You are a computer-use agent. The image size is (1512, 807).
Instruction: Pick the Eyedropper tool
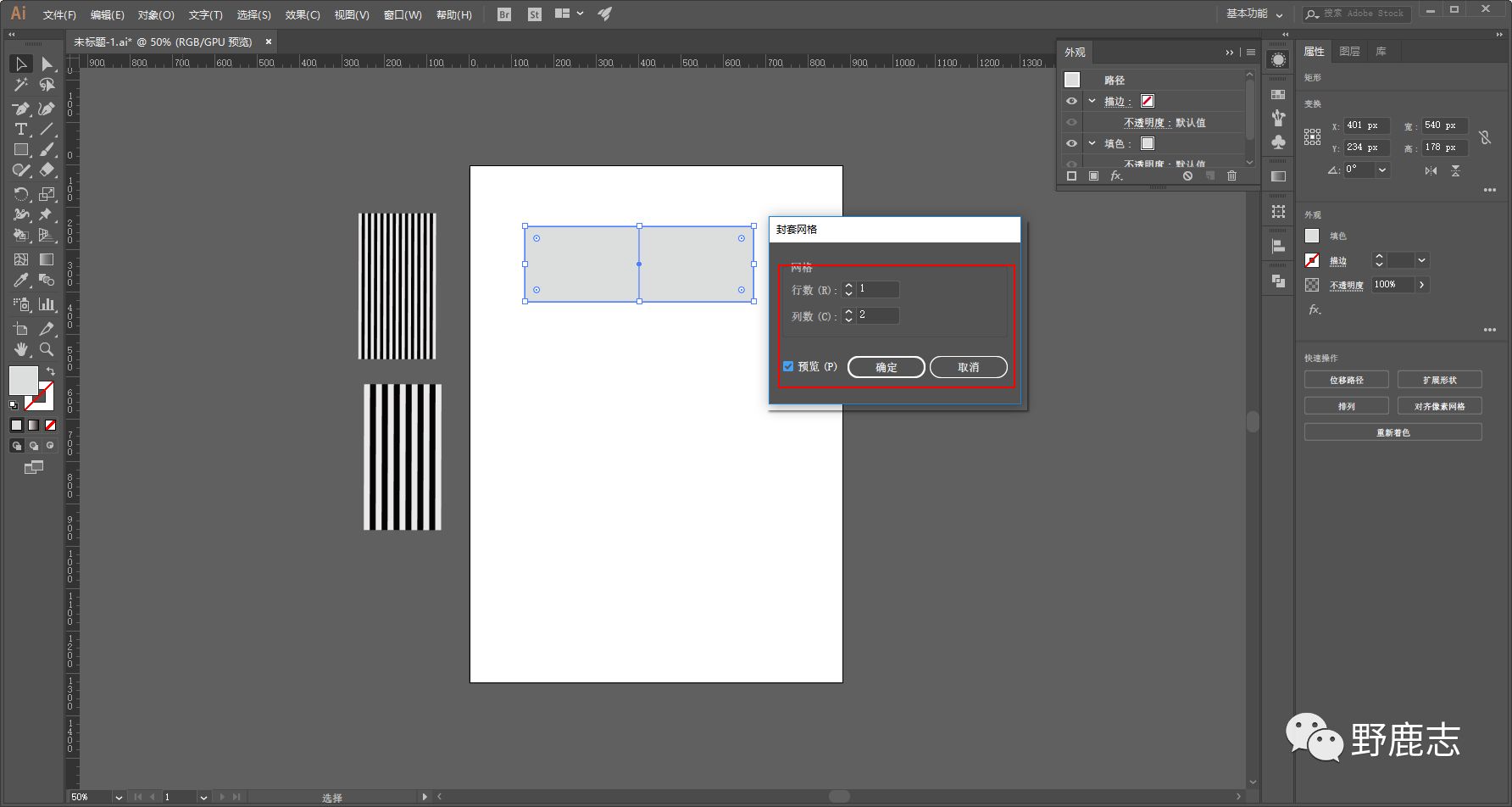(20, 281)
